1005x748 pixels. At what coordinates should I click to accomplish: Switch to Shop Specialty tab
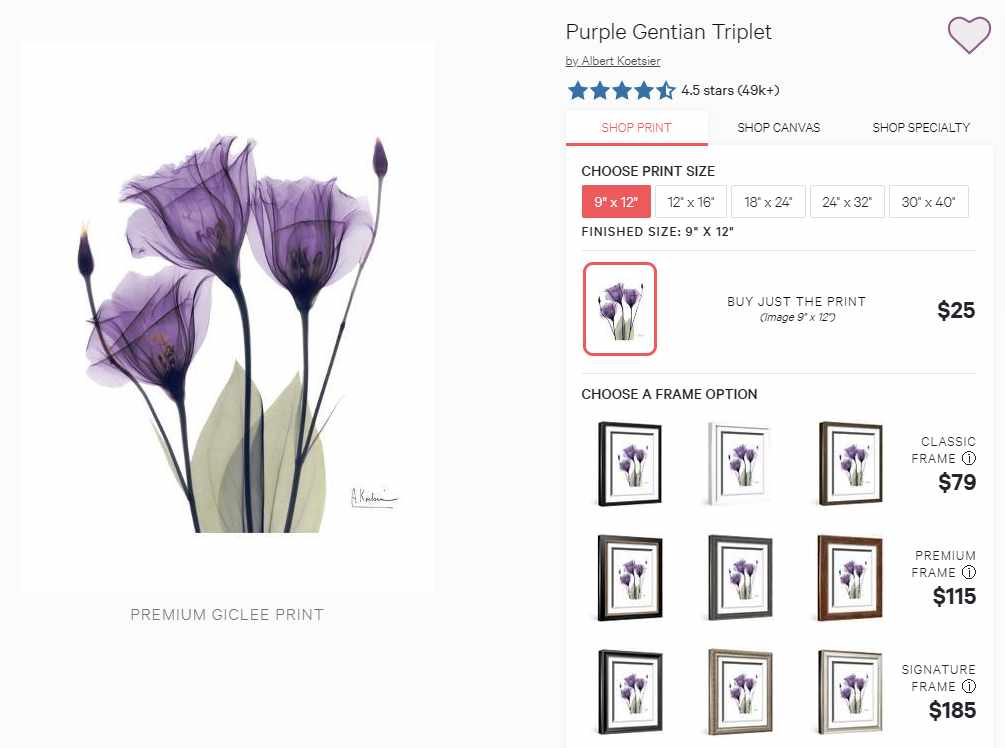921,128
